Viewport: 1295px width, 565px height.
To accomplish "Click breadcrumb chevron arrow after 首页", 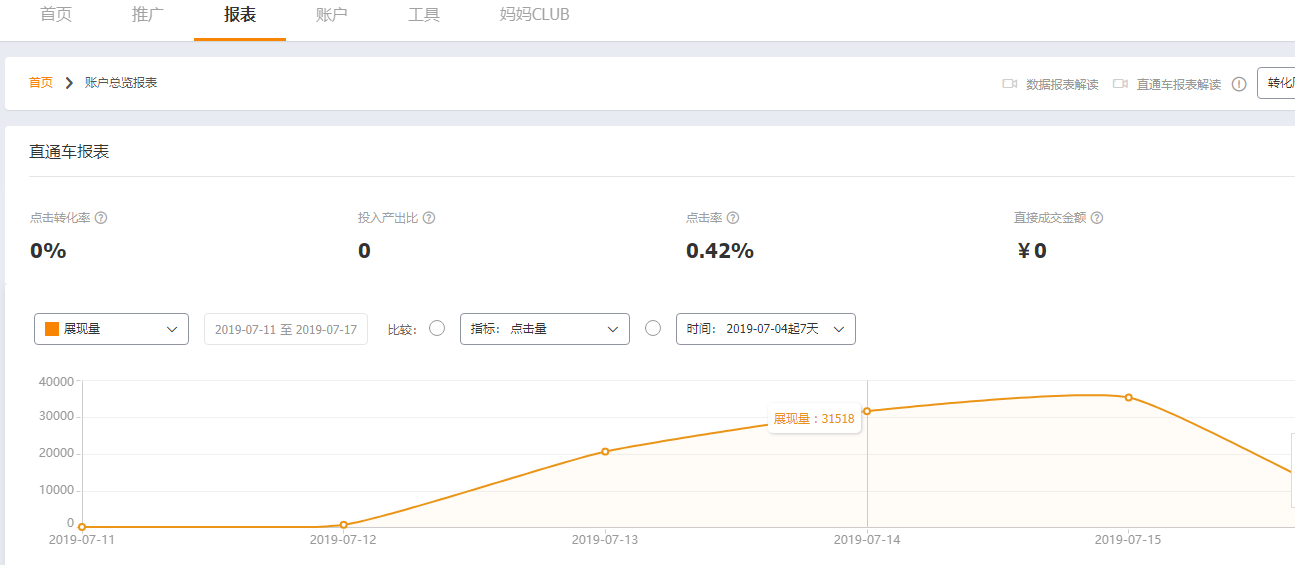I will [69, 83].
